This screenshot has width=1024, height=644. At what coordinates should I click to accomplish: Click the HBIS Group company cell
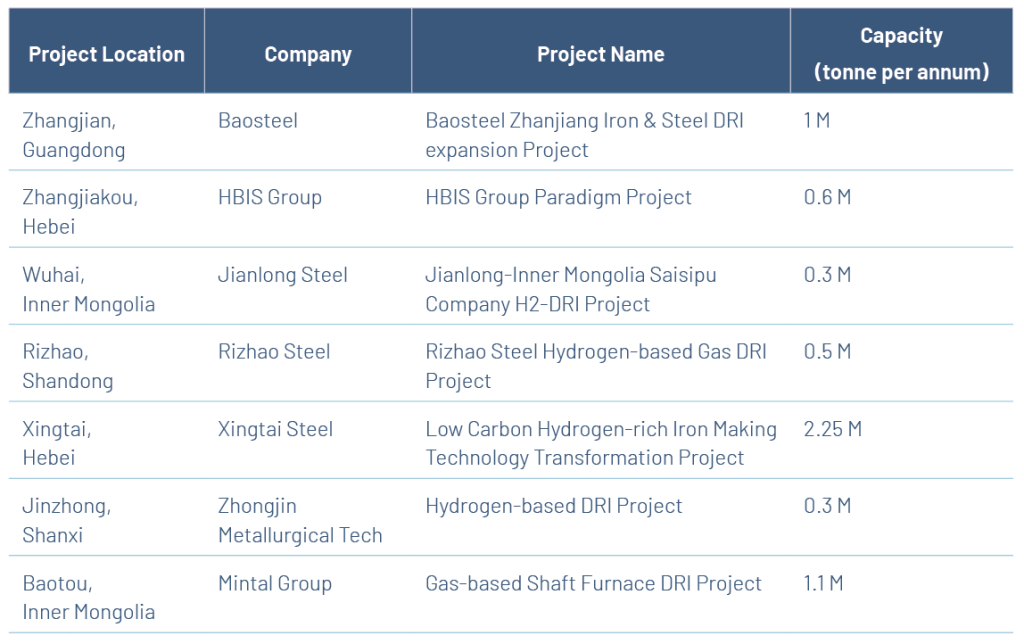(x=270, y=197)
